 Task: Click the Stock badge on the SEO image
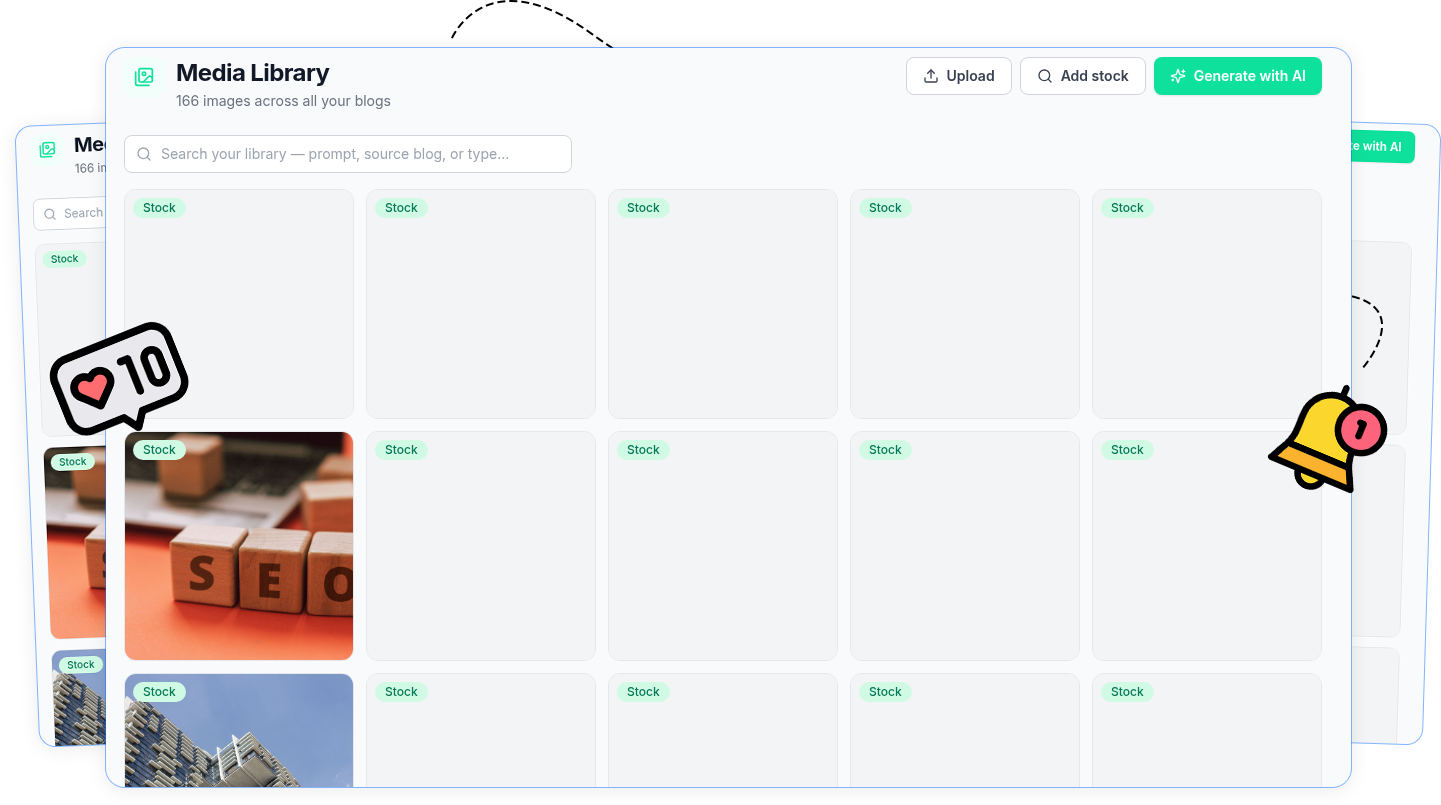click(x=159, y=450)
